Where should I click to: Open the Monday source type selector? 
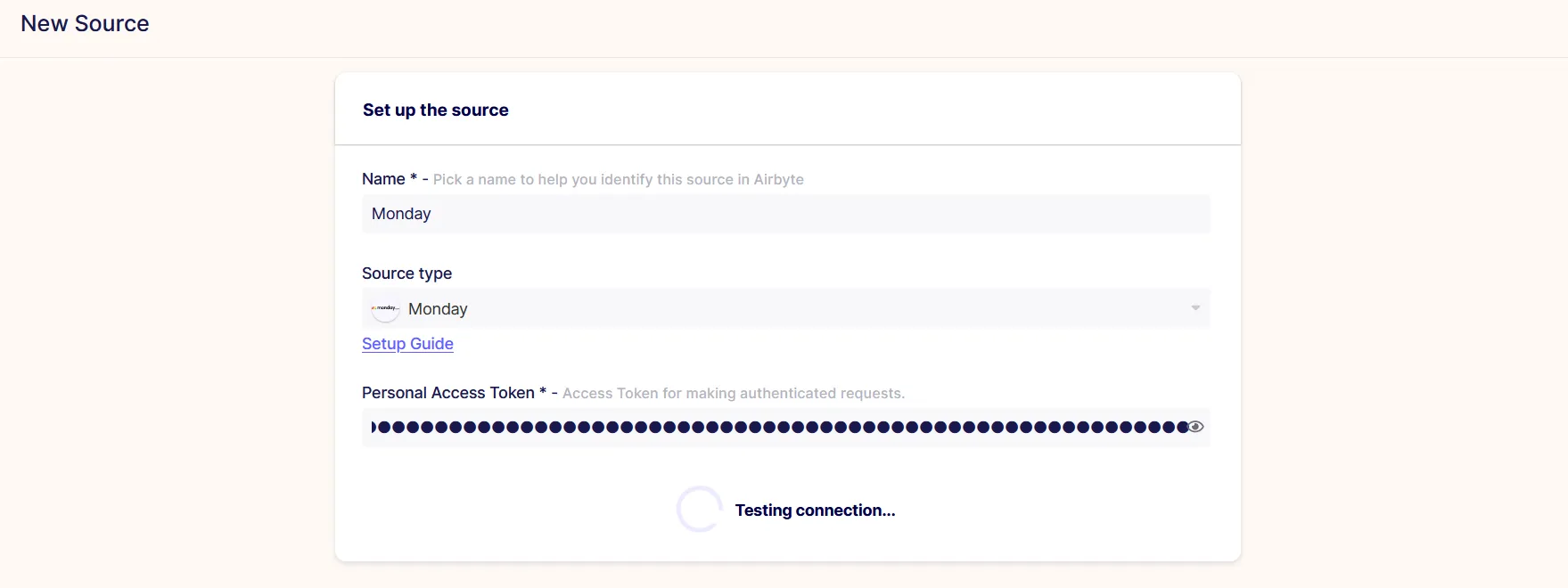click(x=785, y=308)
